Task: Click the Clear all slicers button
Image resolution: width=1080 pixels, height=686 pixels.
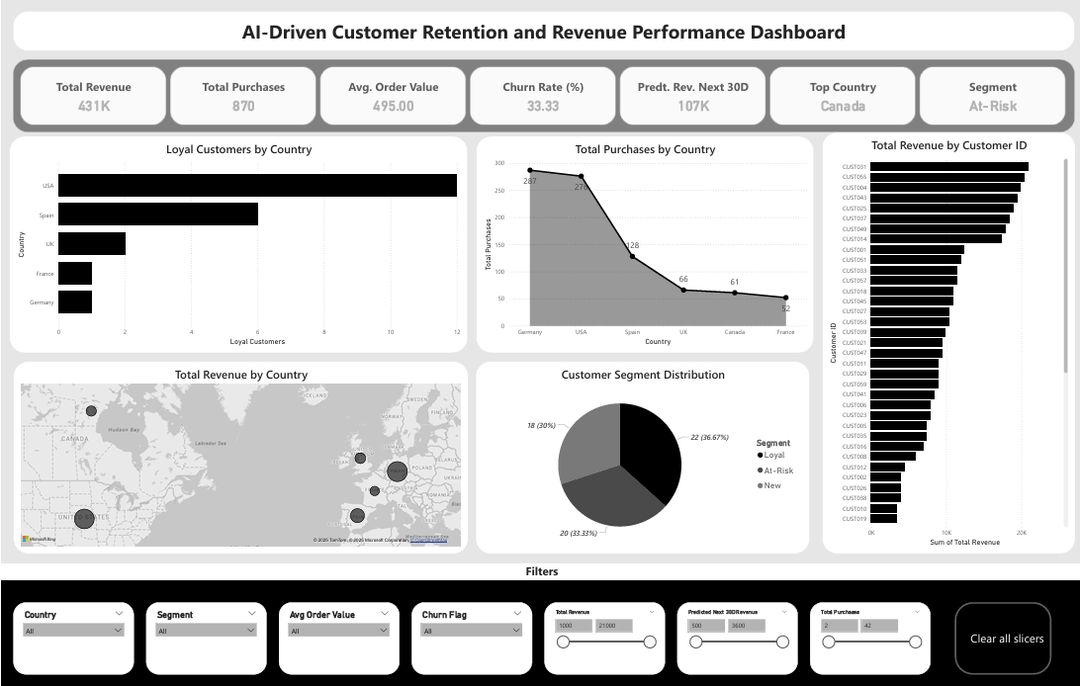Action: click(1003, 638)
